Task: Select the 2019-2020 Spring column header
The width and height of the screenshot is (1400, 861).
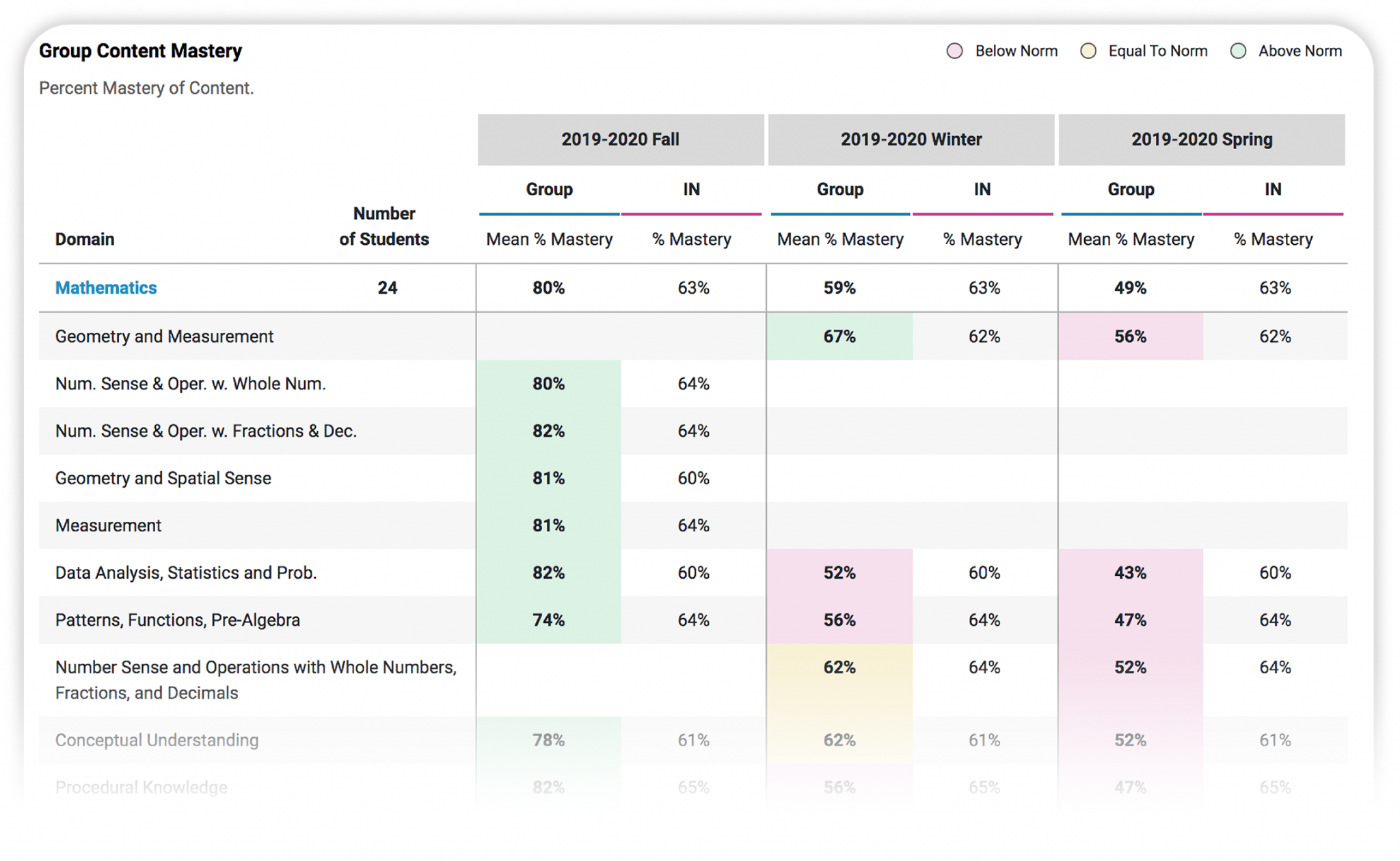Action: 1202,140
